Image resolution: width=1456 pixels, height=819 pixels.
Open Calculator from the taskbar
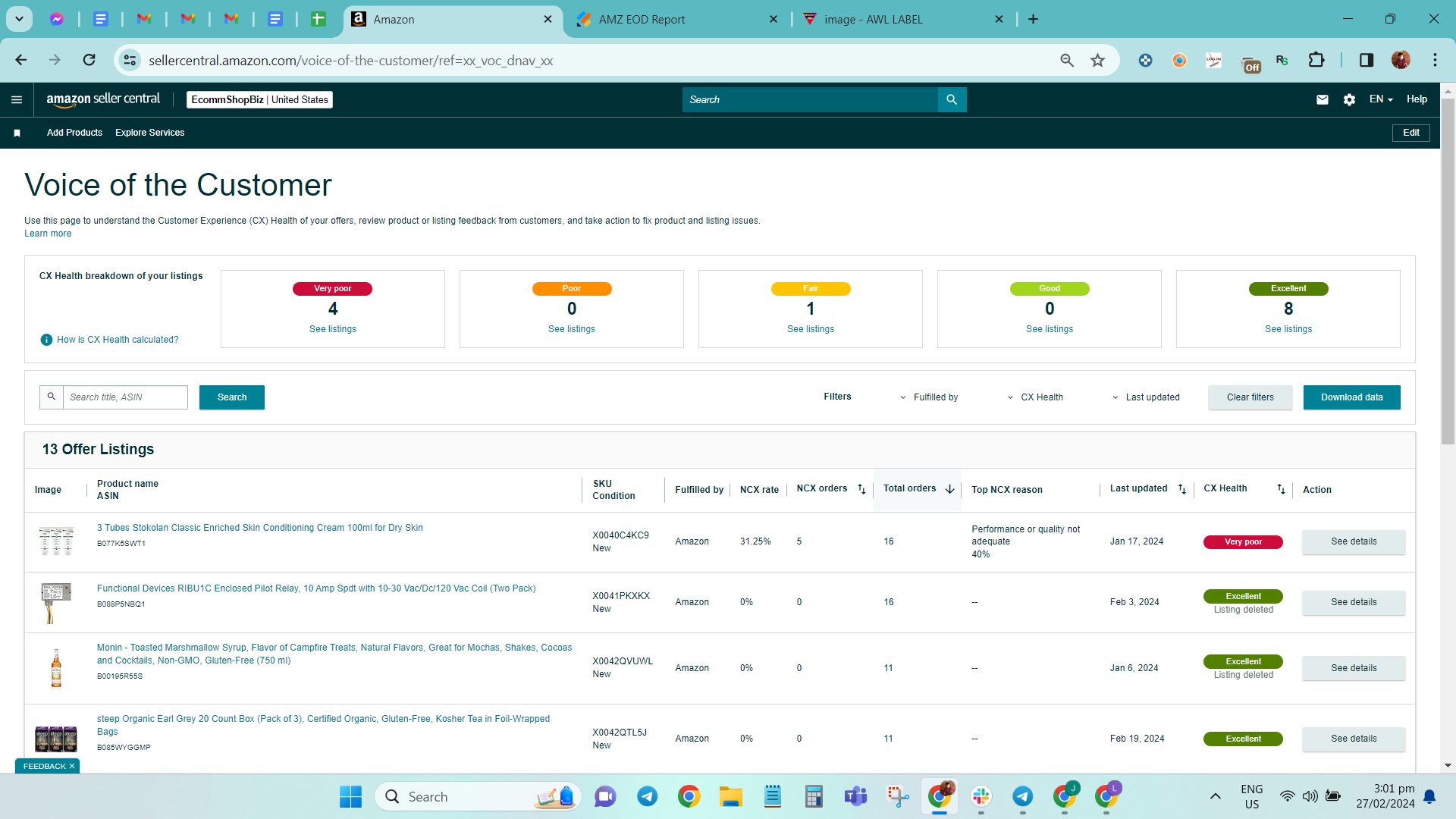coord(814,796)
